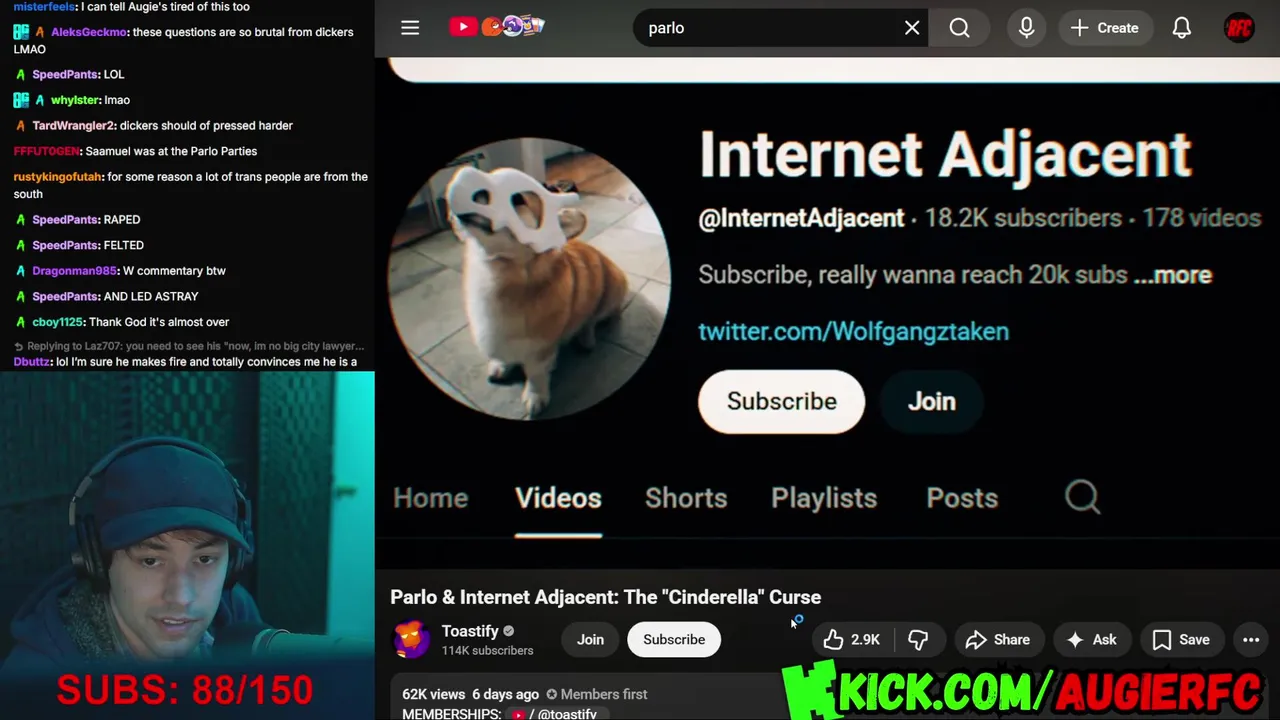Click chat username rustykingofutah
Image resolution: width=1280 pixels, height=720 pixels.
coord(58,177)
